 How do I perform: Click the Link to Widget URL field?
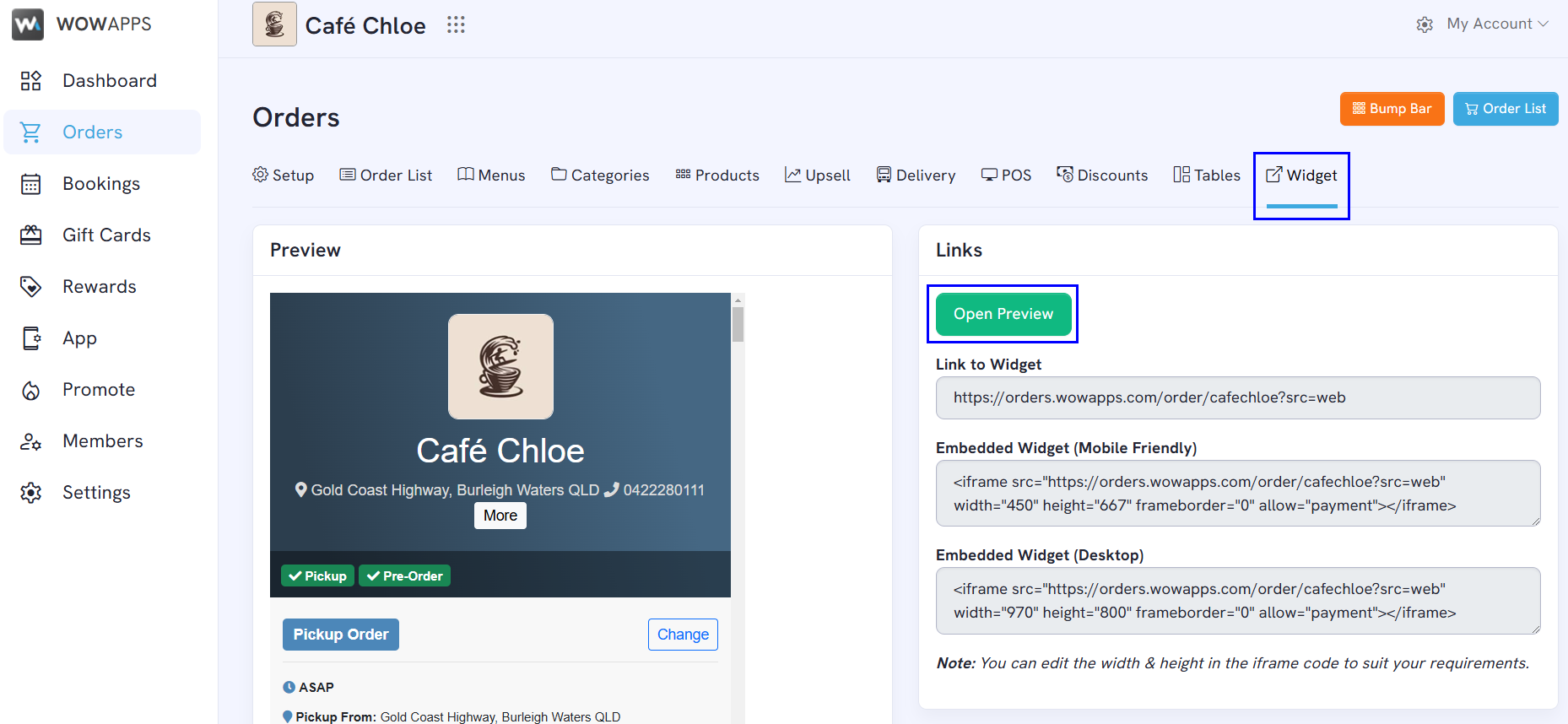pos(1238,397)
